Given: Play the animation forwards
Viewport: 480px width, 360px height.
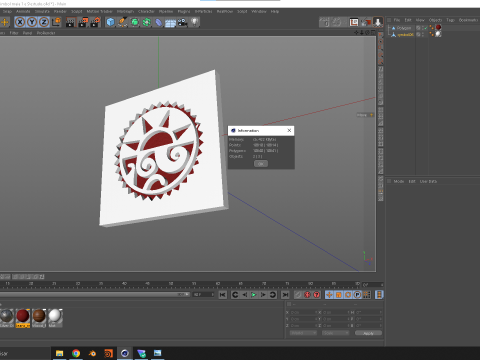Looking at the screenshot, I should tap(254, 295).
